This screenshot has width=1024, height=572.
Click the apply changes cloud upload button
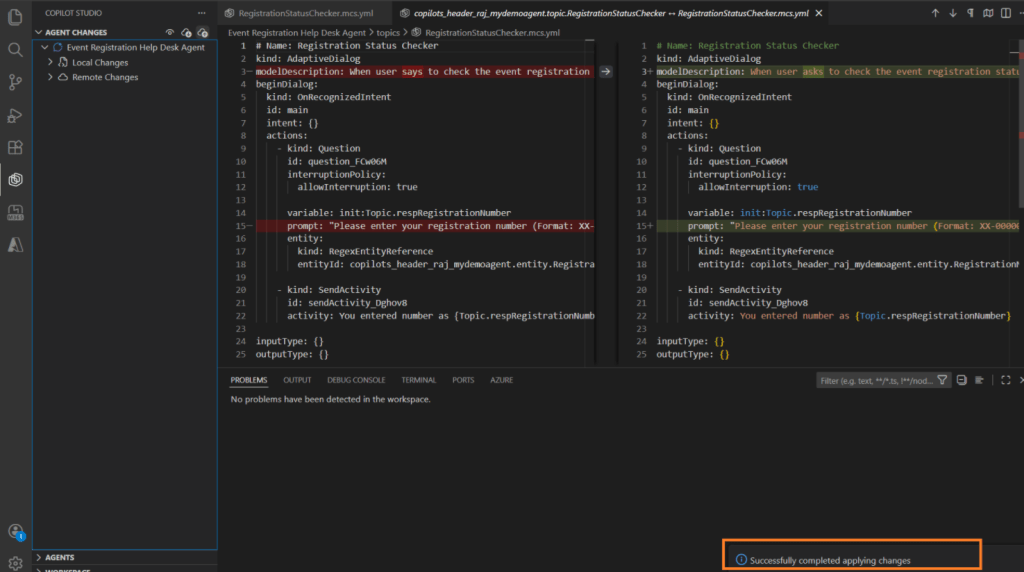[203, 33]
